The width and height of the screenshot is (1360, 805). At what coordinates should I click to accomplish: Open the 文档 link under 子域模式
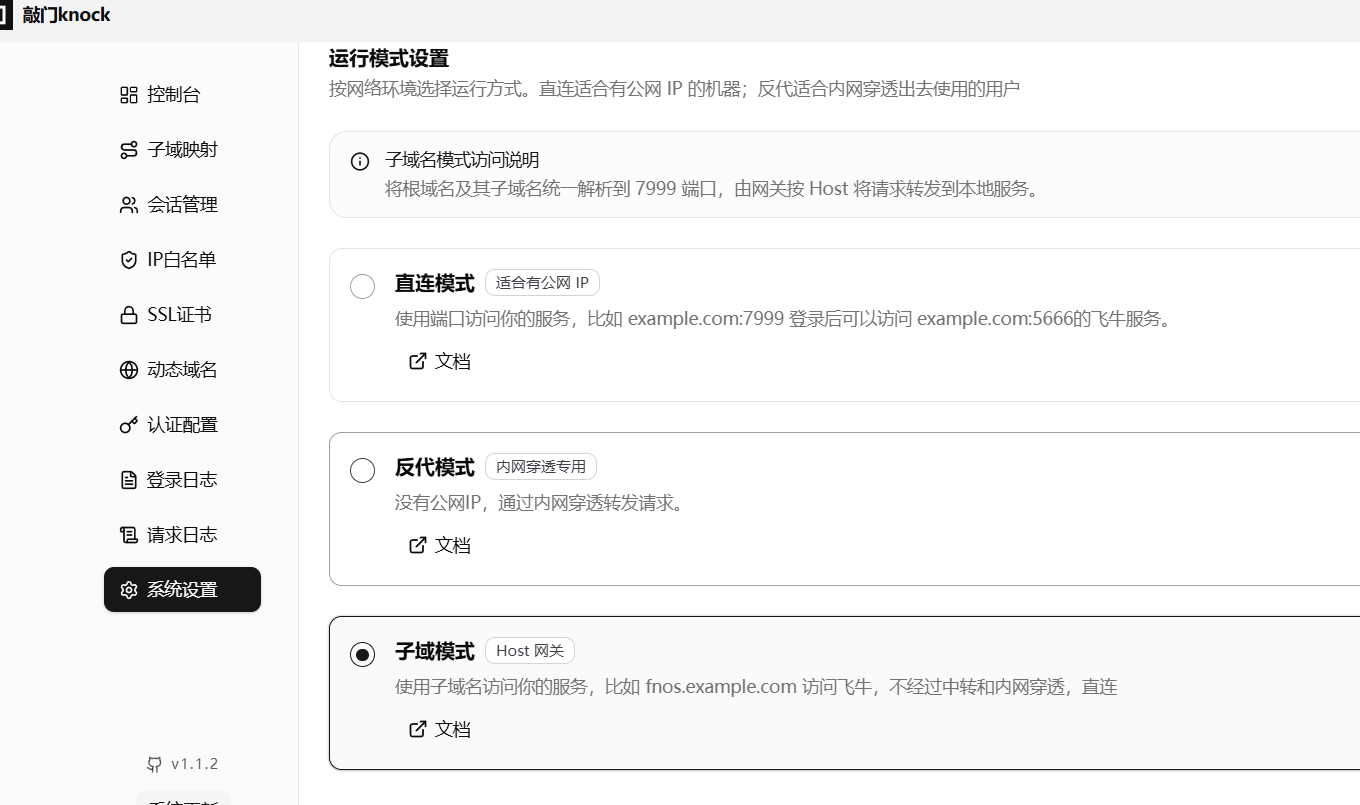(440, 729)
